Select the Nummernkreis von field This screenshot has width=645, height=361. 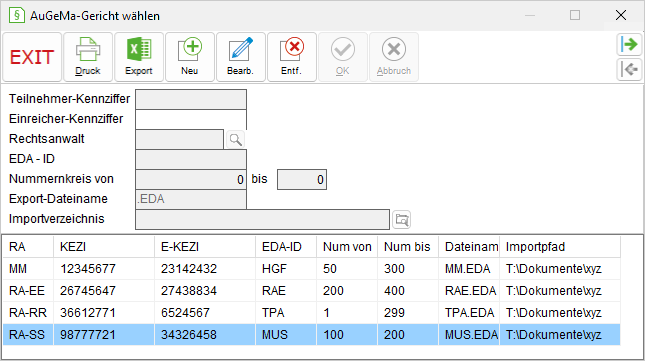coord(191,179)
